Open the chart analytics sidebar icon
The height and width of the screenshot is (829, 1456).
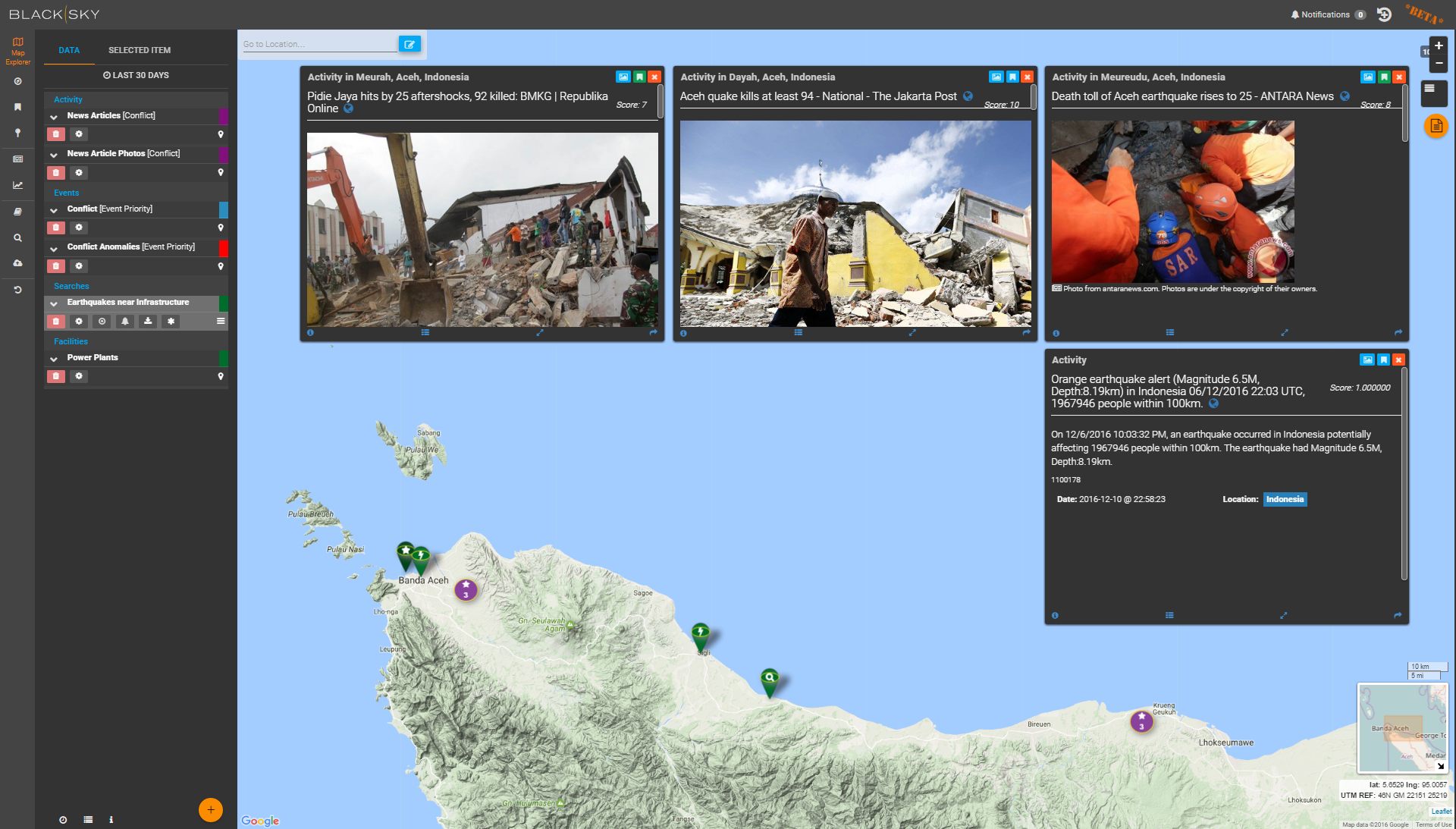[17, 185]
